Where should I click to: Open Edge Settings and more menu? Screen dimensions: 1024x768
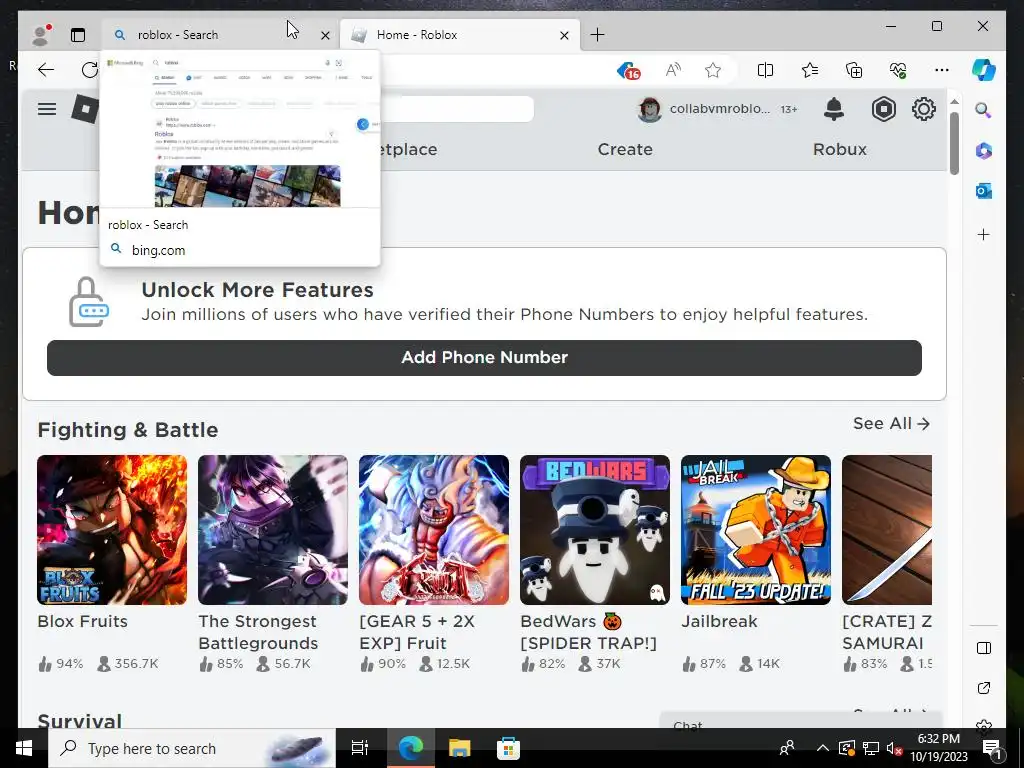click(x=942, y=70)
